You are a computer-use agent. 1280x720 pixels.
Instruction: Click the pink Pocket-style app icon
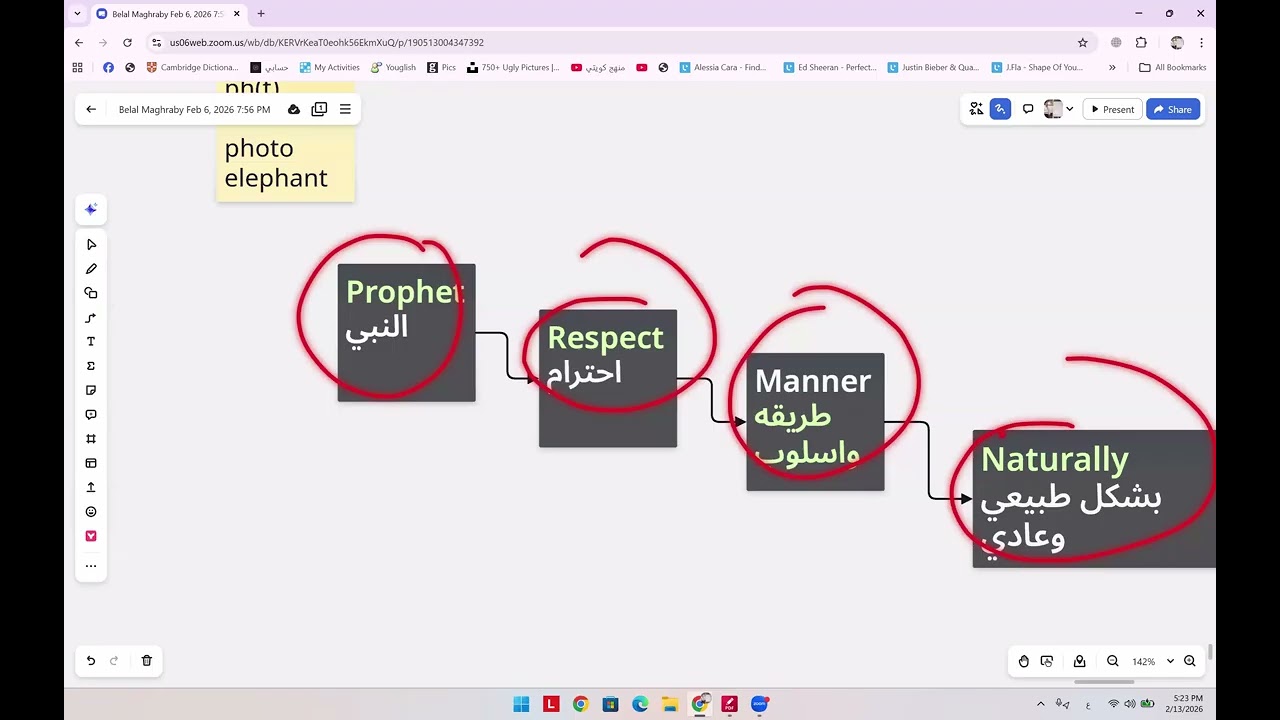(x=91, y=536)
